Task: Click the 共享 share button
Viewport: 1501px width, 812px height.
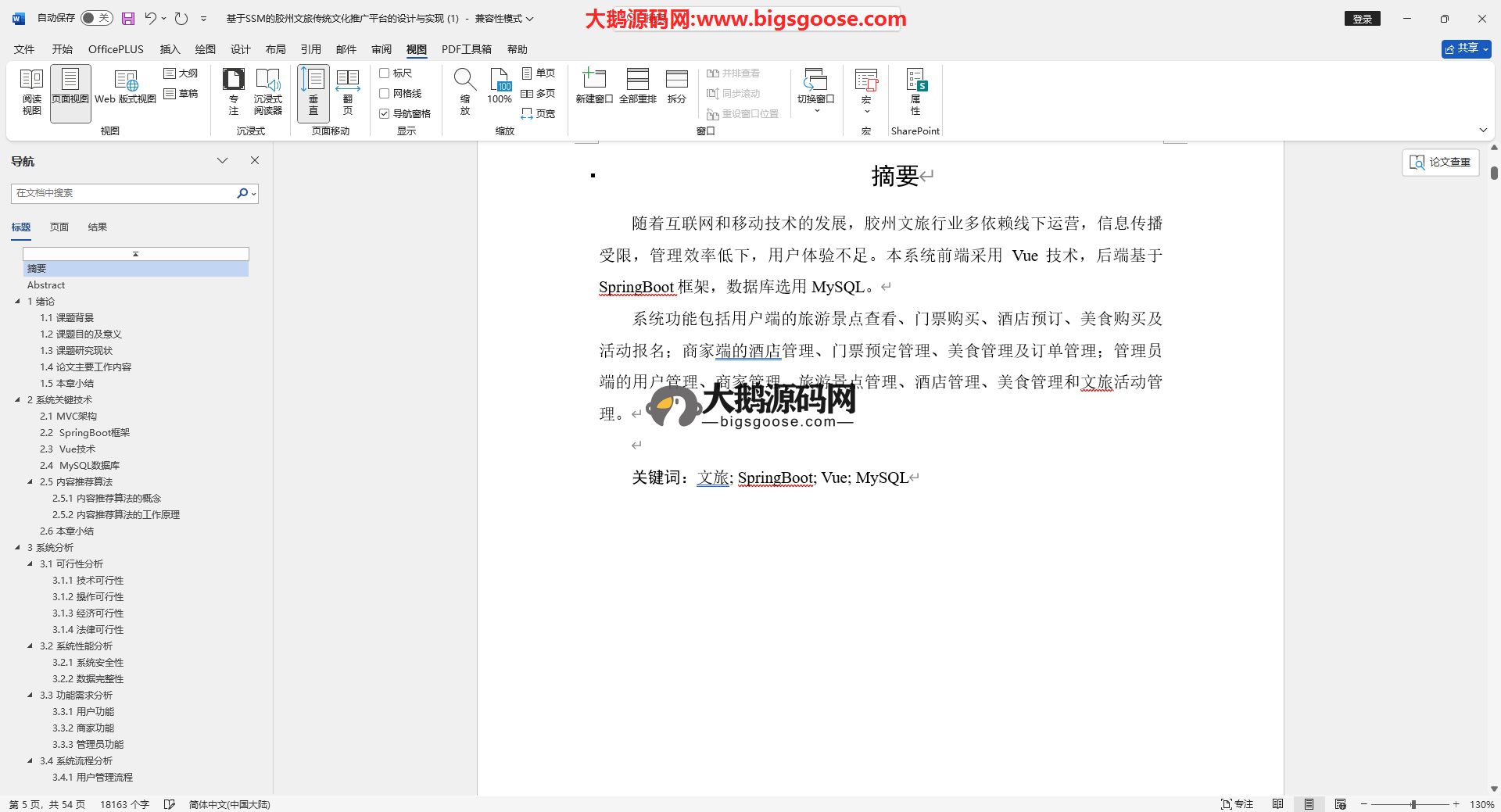Action: [1466, 48]
